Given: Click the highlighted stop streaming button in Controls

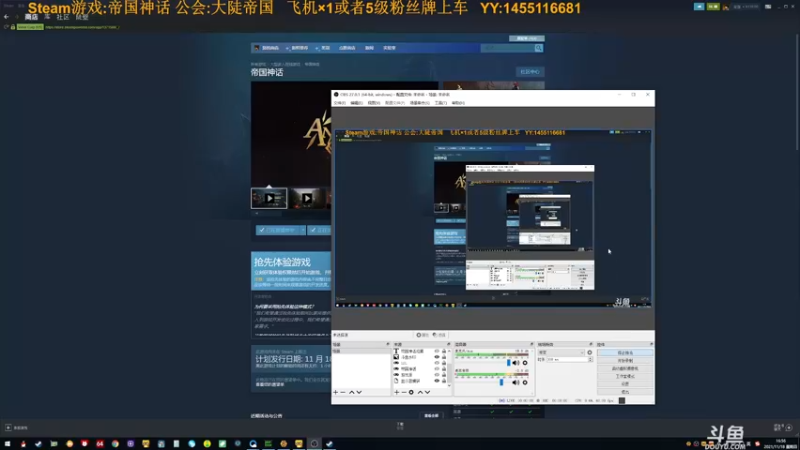Looking at the screenshot, I should (625, 353).
